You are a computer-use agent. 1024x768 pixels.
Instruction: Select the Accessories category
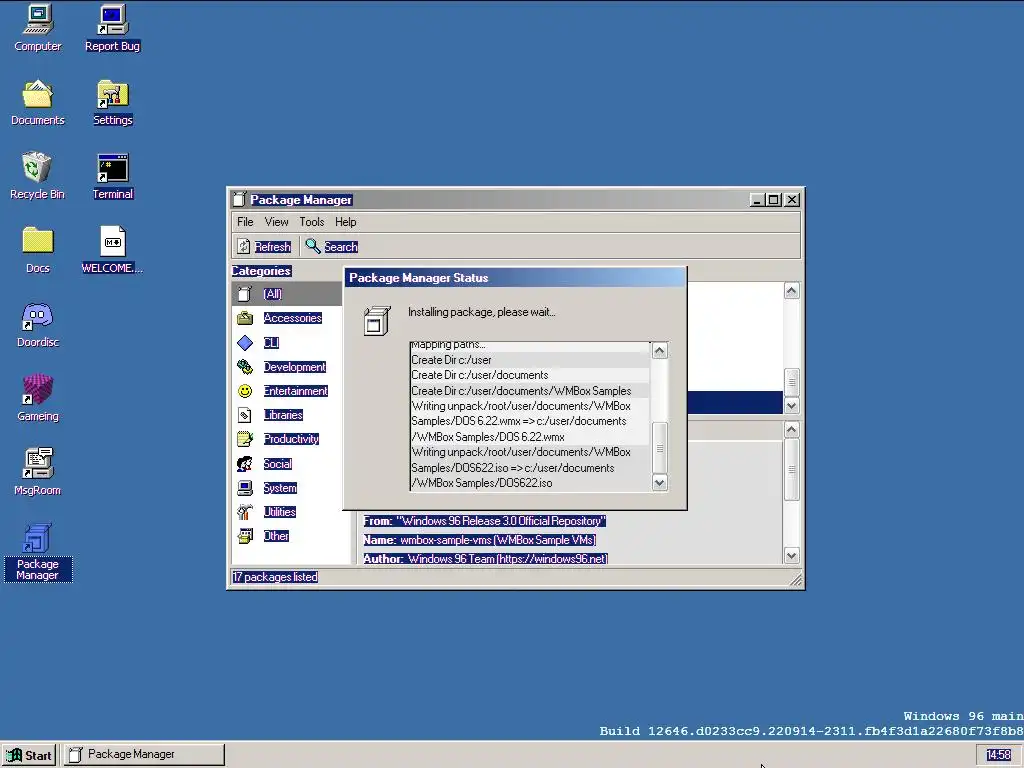coord(287,318)
